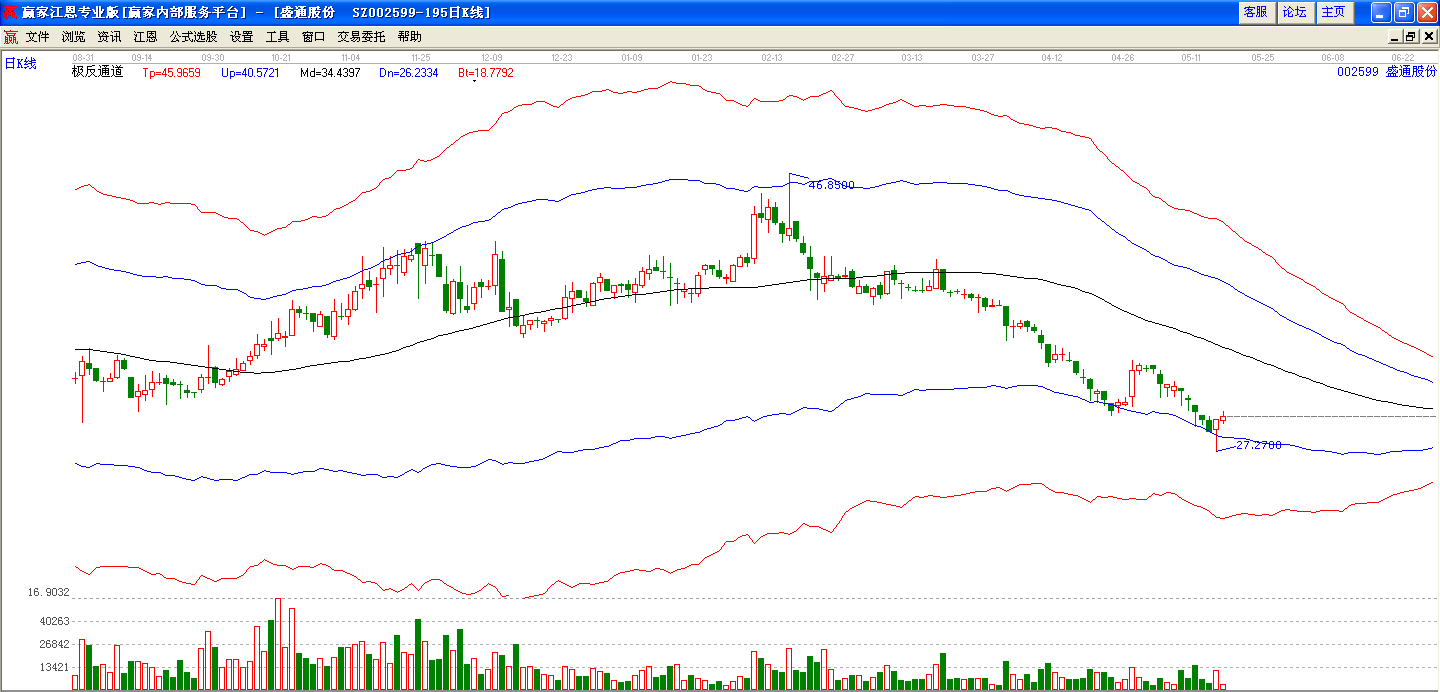Click the 04-12 date on the time axis

click(1052, 58)
